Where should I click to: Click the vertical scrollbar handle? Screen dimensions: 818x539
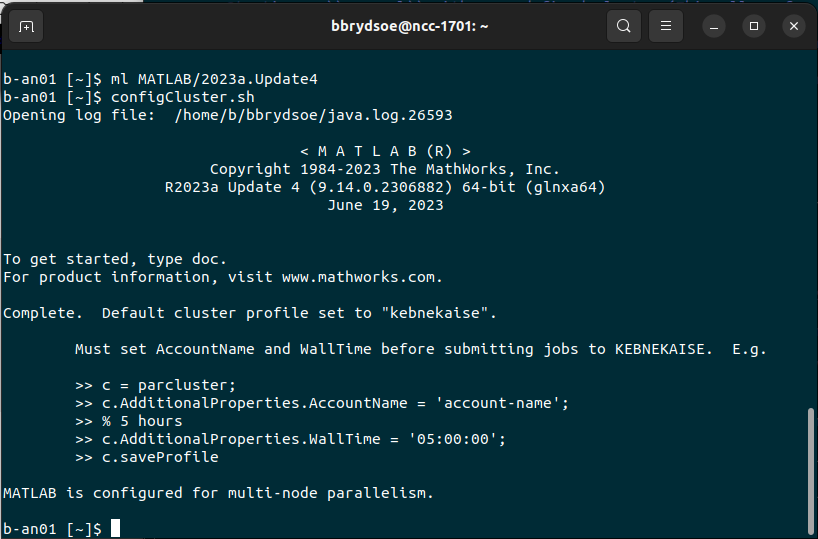click(x=811, y=470)
